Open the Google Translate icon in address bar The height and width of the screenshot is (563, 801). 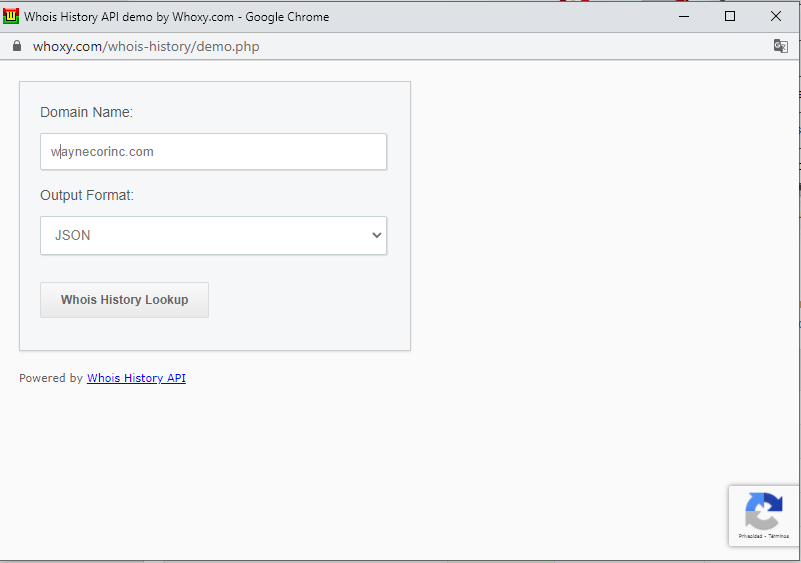(x=780, y=46)
